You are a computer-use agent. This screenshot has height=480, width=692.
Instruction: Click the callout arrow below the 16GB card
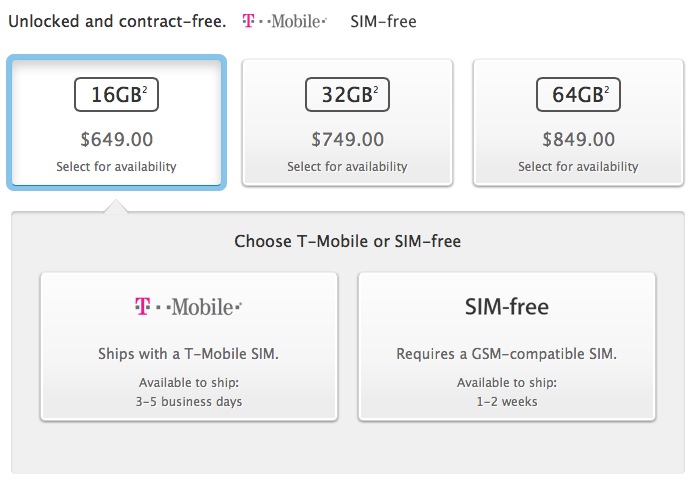[117, 205]
